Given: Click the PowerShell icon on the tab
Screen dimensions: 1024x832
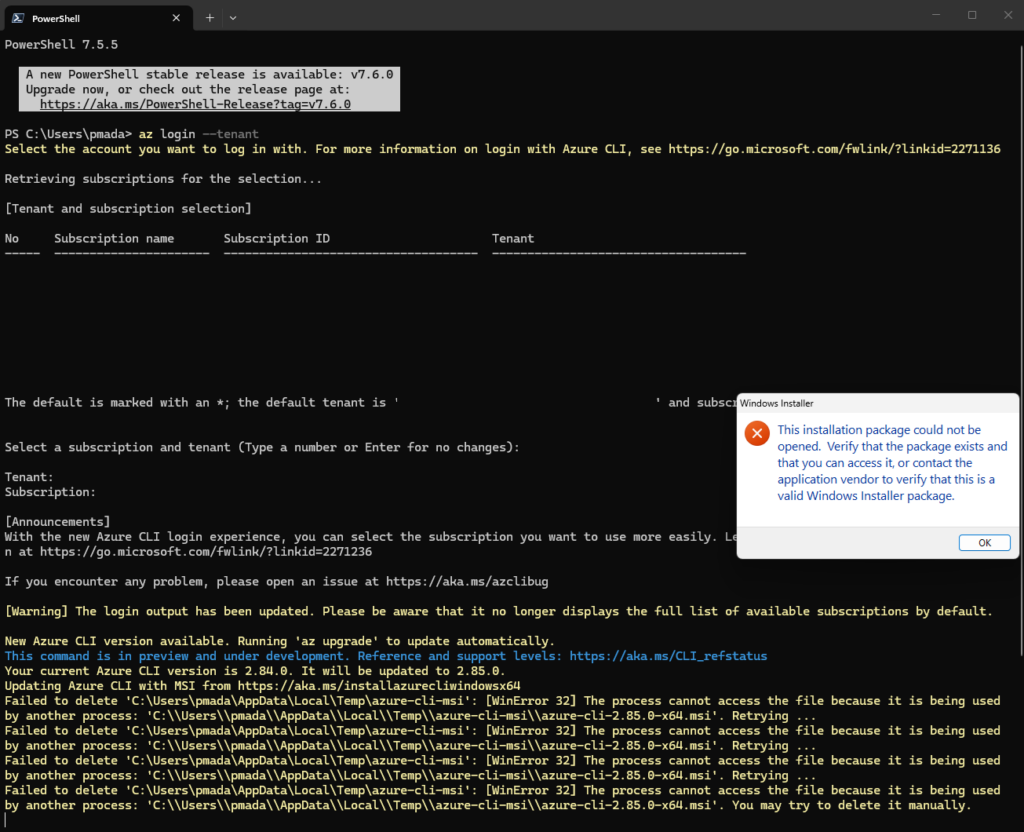Looking at the screenshot, I should point(18,18).
